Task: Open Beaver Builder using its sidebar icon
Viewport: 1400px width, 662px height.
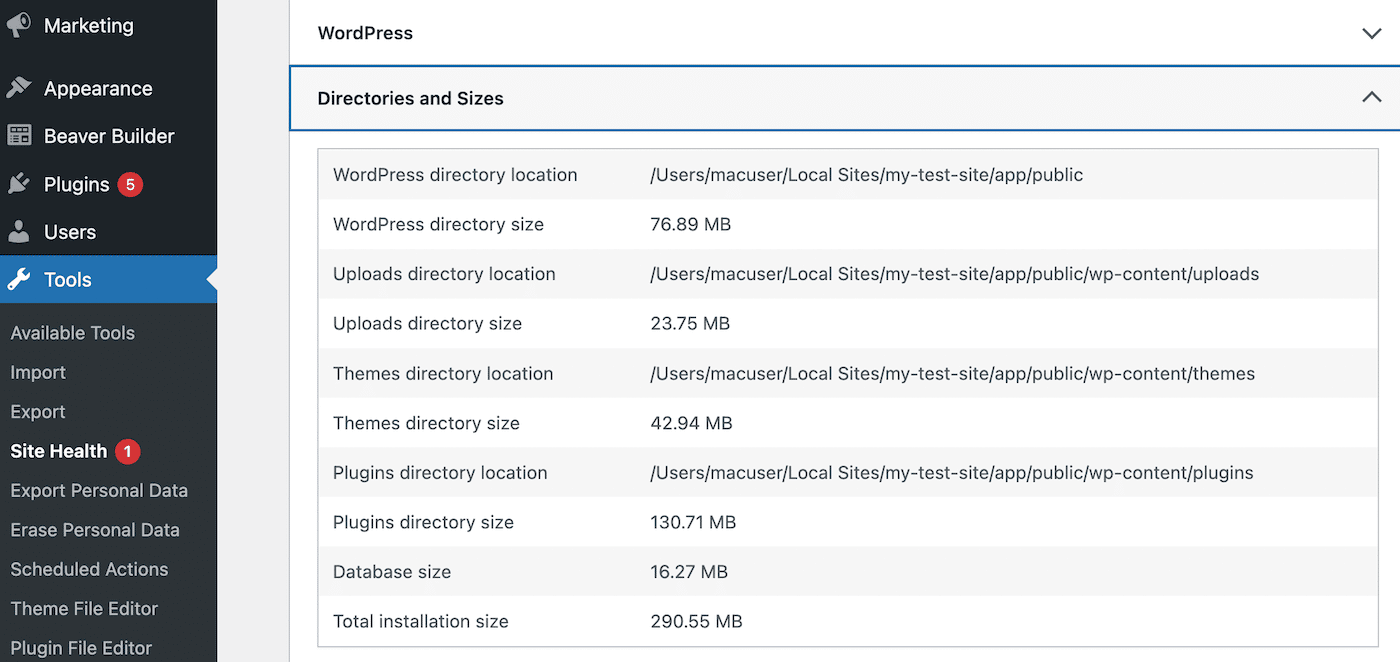Action: pos(19,136)
